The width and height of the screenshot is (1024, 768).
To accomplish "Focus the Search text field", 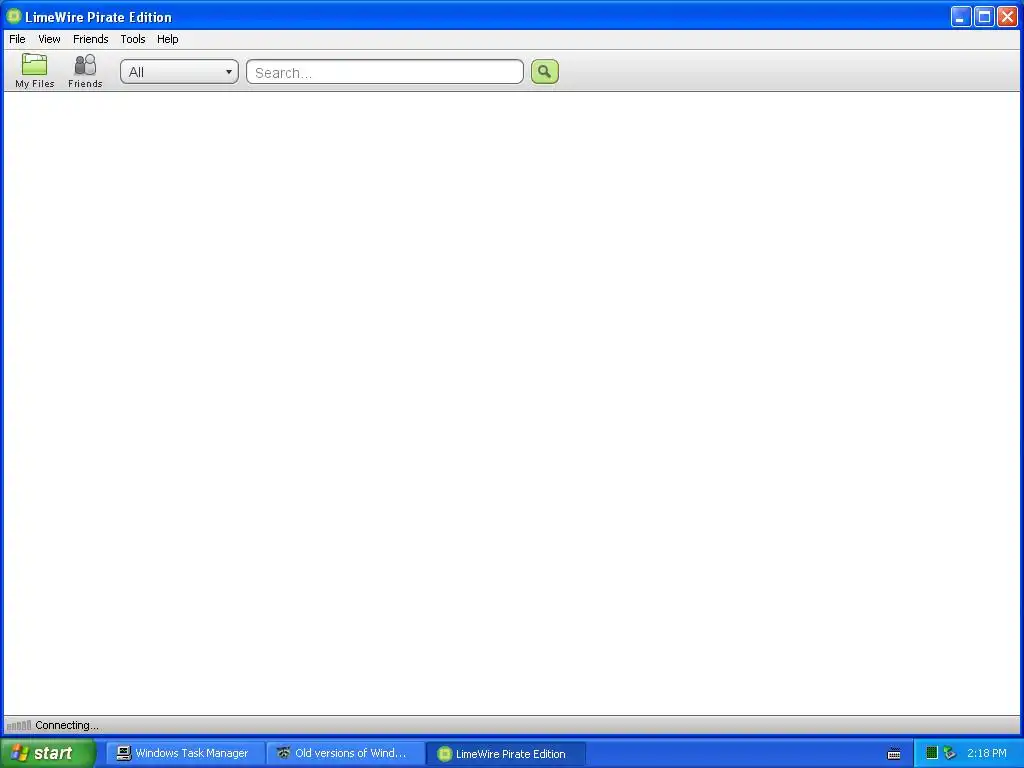I will click(385, 72).
